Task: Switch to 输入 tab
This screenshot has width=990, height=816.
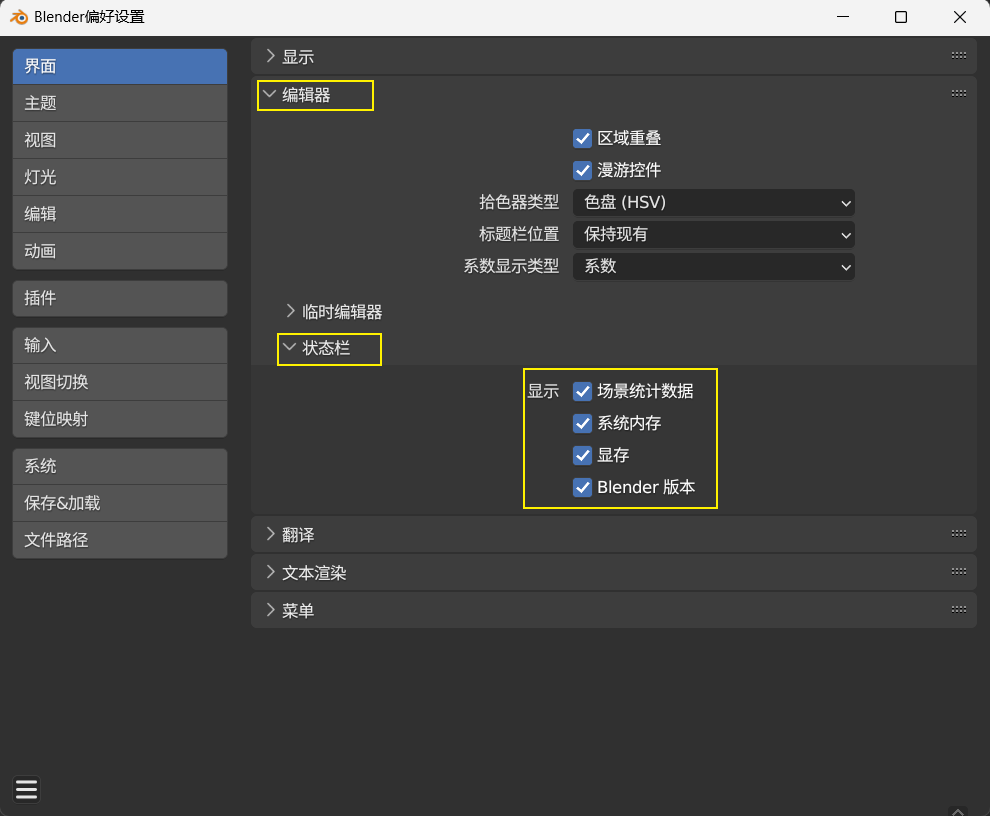Action: tap(120, 345)
